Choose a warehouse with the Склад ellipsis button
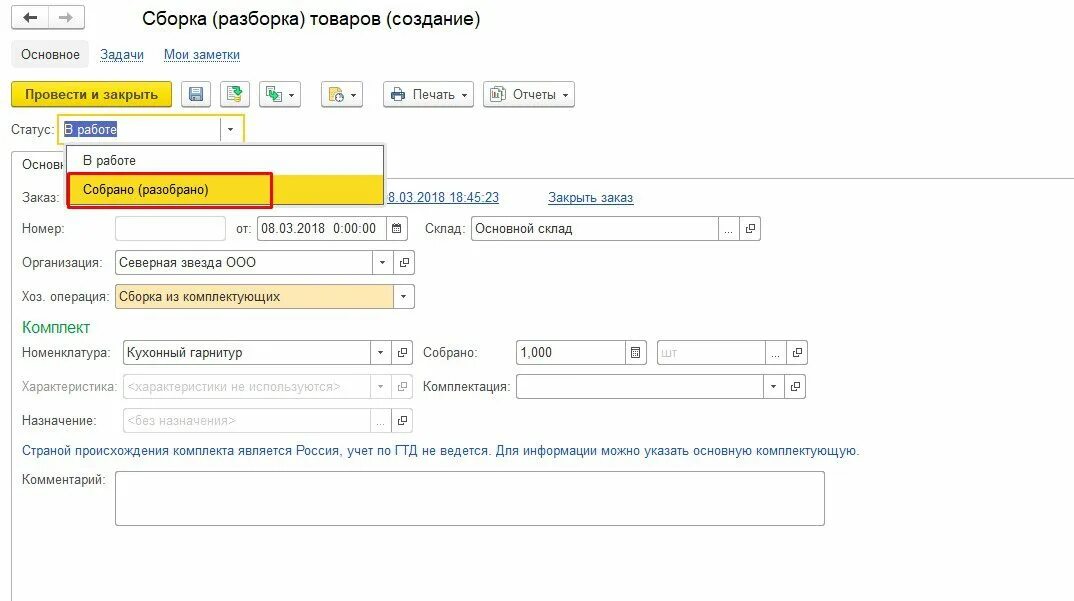 pyautogui.click(x=729, y=229)
